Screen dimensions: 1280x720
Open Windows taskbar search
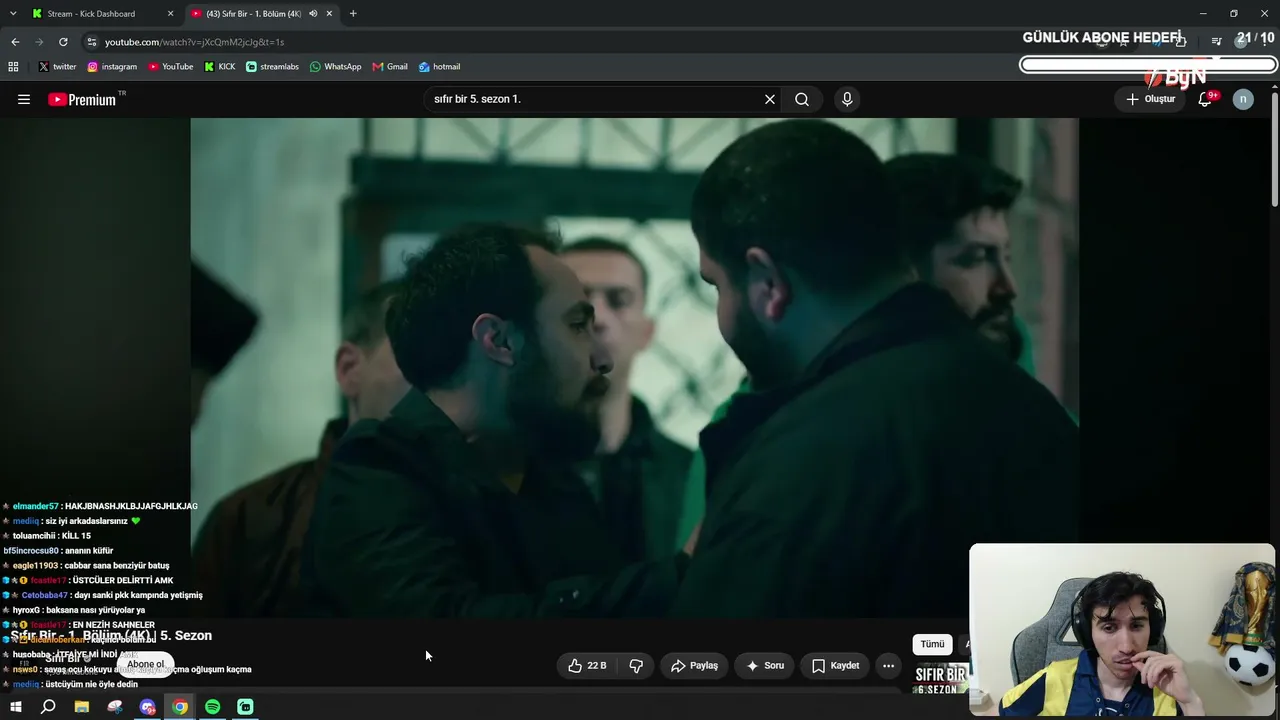pyautogui.click(x=48, y=707)
